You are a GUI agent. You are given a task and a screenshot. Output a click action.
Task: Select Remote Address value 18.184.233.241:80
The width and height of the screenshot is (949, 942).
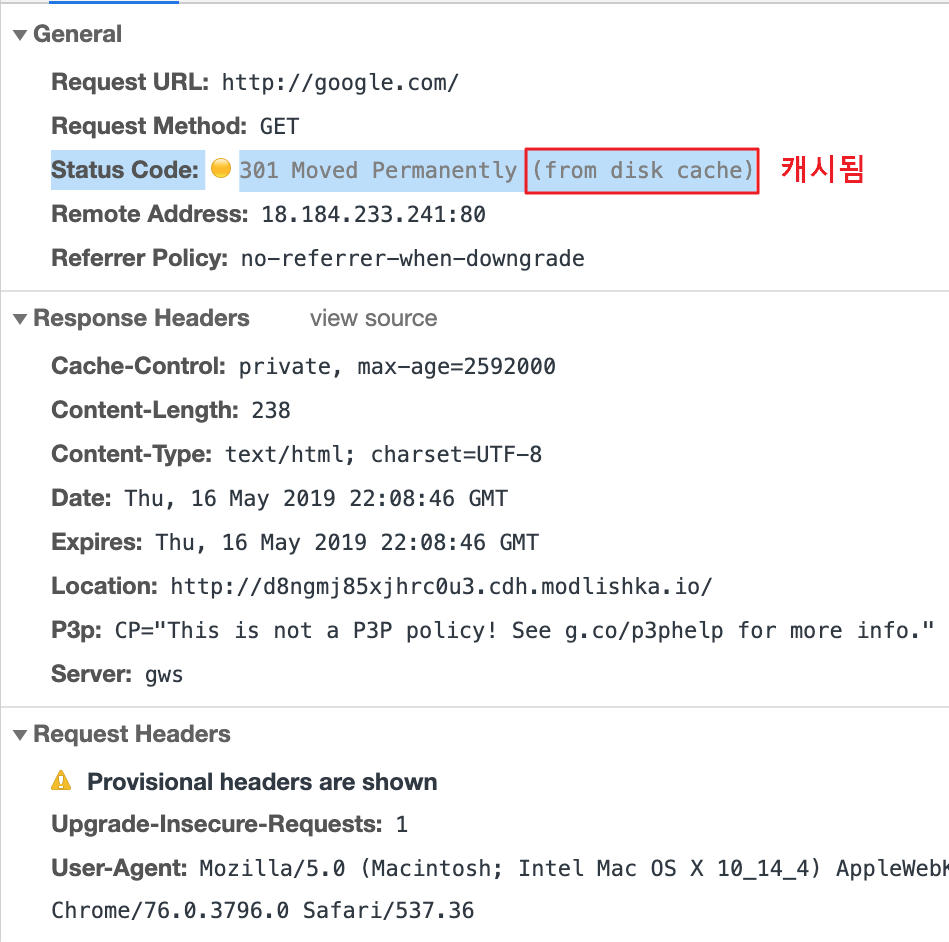(x=373, y=214)
